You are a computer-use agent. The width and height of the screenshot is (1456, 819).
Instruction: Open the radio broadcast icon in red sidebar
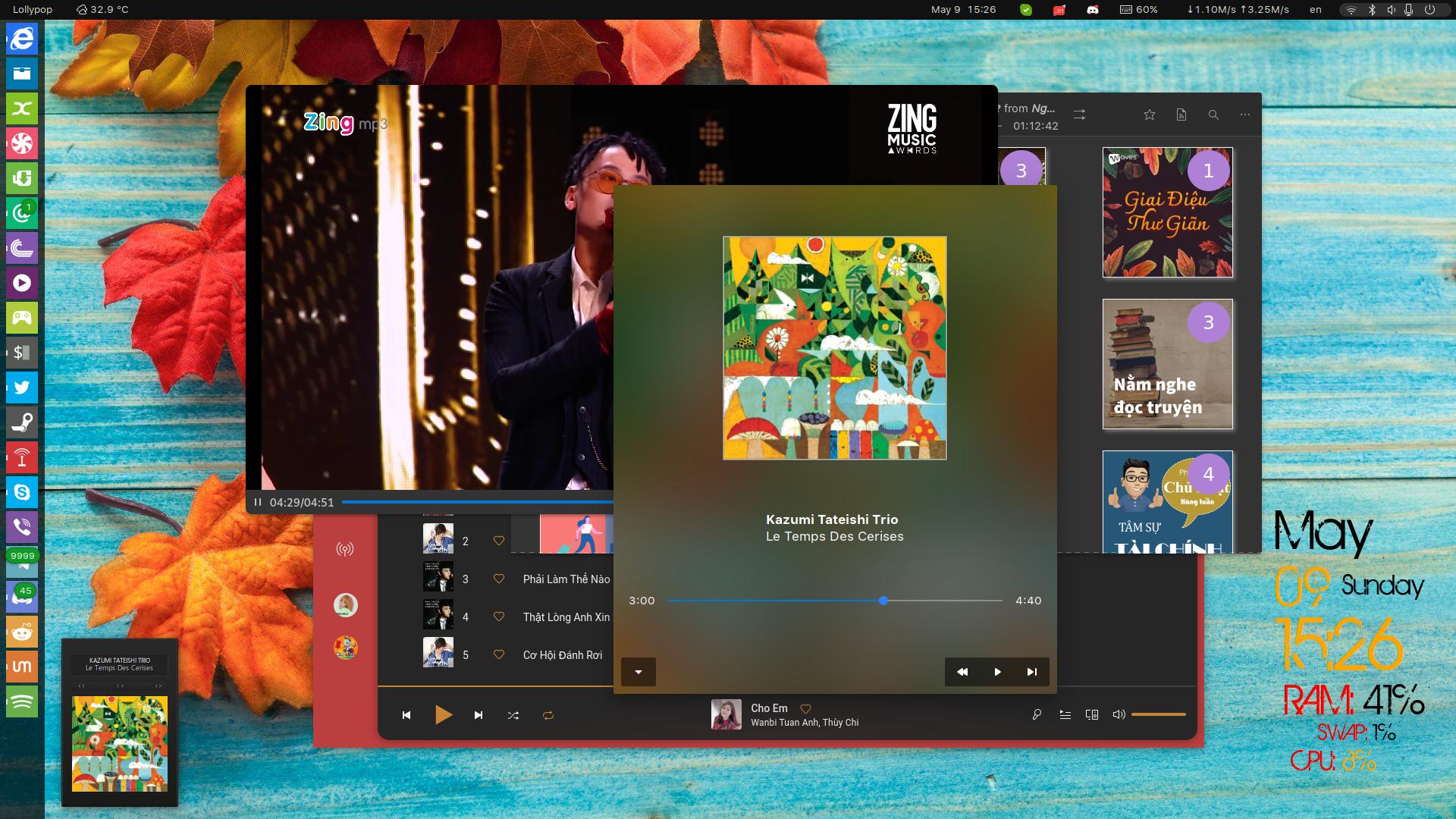[345, 549]
